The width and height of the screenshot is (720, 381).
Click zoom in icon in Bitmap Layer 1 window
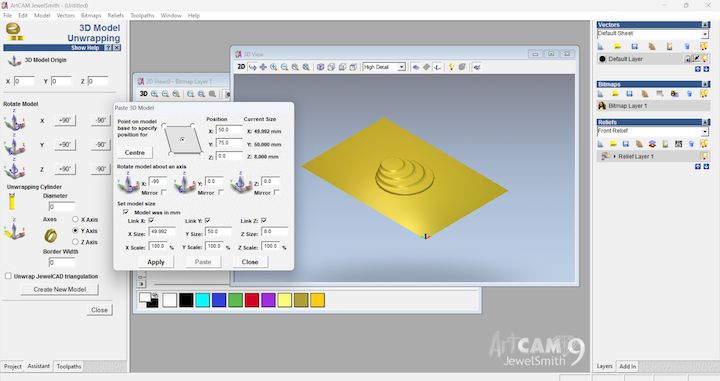[155, 94]
